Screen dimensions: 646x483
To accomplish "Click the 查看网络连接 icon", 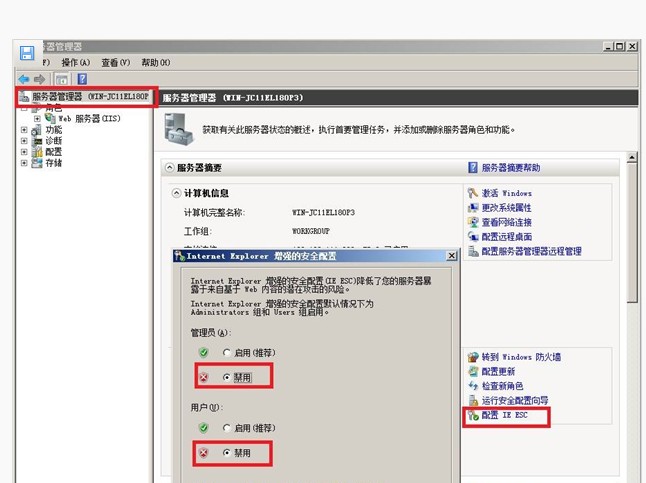I will [x=473, y=222].
